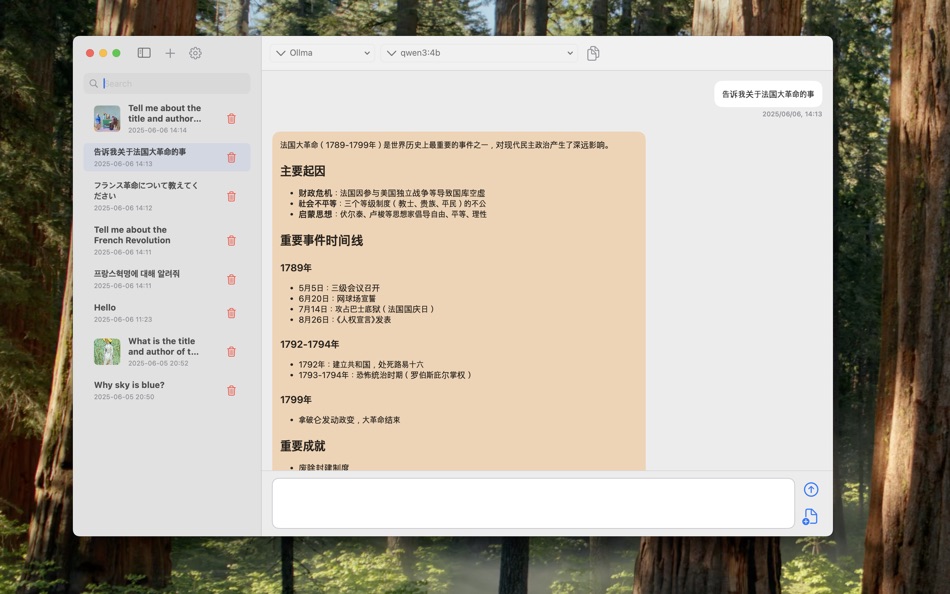Click the thumbnail in the title-and-author chat
The height and width of the screenshot is (594, 950).
click(106, 117)
